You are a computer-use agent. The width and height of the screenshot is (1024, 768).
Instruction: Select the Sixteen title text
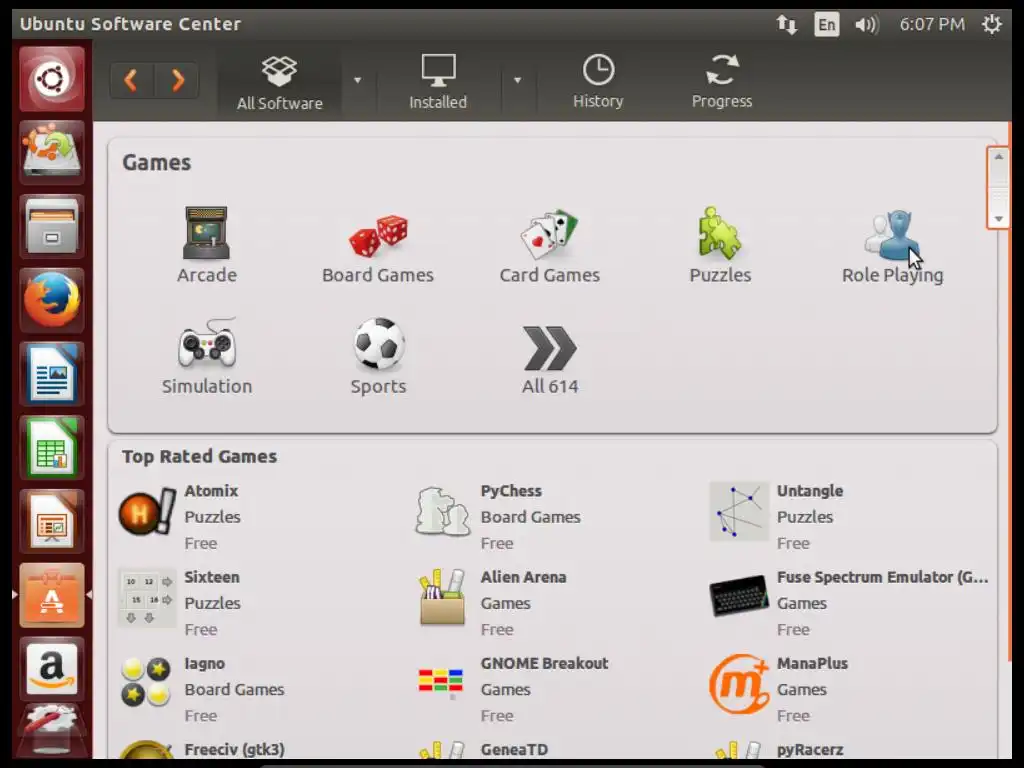coord(212,577)
